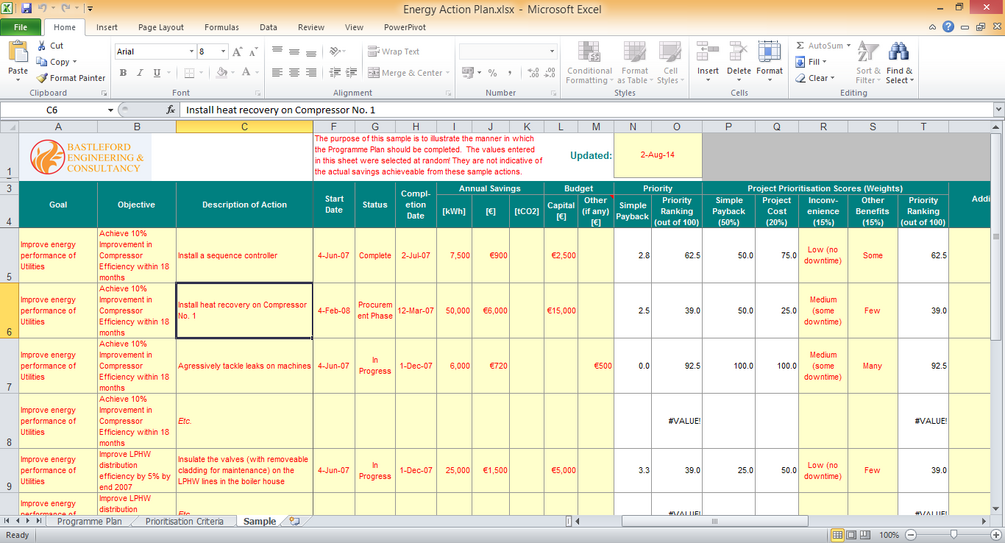The width and height of the screenshot is (1005, 543).
Task: Minimize the ribbon with caret button
Action: tap(932, 27)
